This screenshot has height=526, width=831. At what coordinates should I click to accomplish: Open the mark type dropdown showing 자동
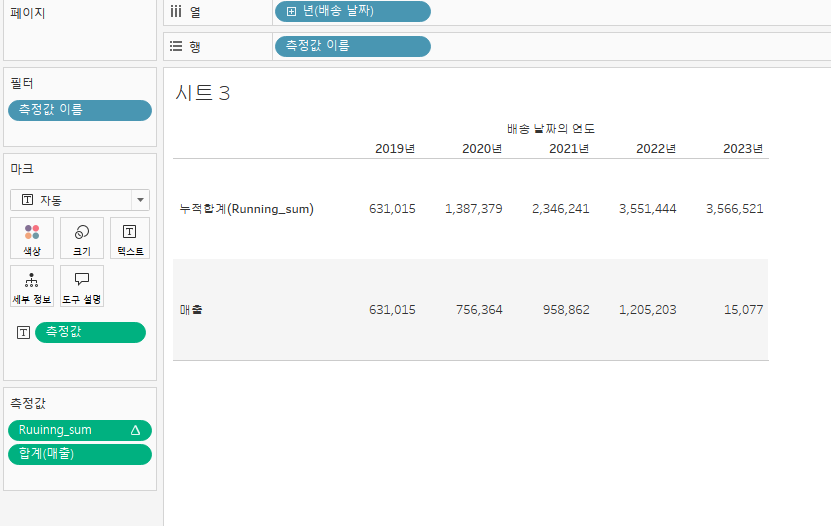[x=79, y=200]
